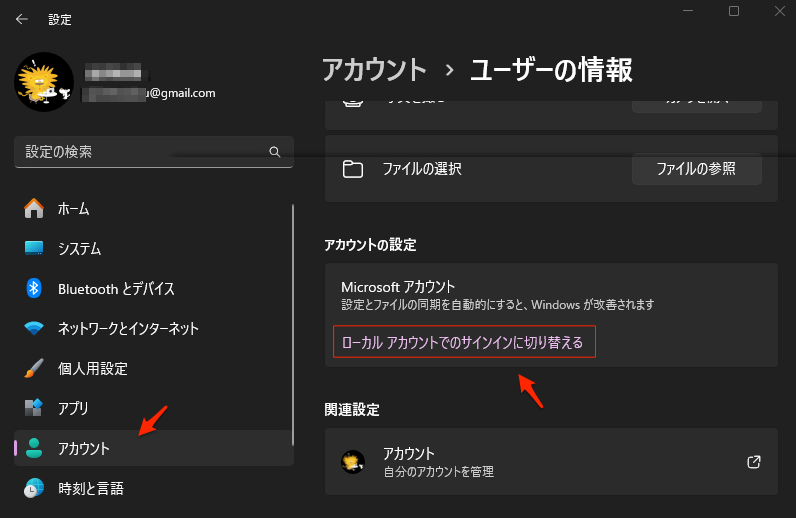Open Bluetooth とデバイス settings
The image size is (796, 518).
pos(154,288)
